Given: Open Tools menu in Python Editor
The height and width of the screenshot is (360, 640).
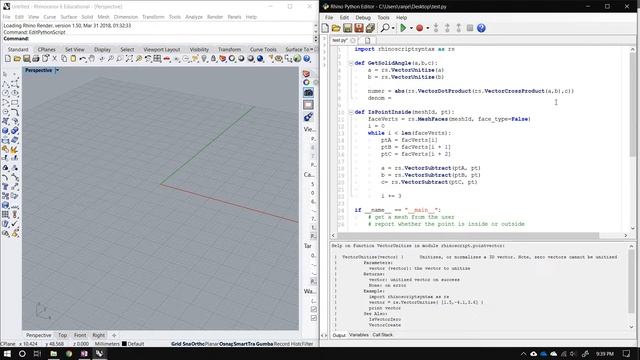Looking at the screenshot, I should point(383,18).
